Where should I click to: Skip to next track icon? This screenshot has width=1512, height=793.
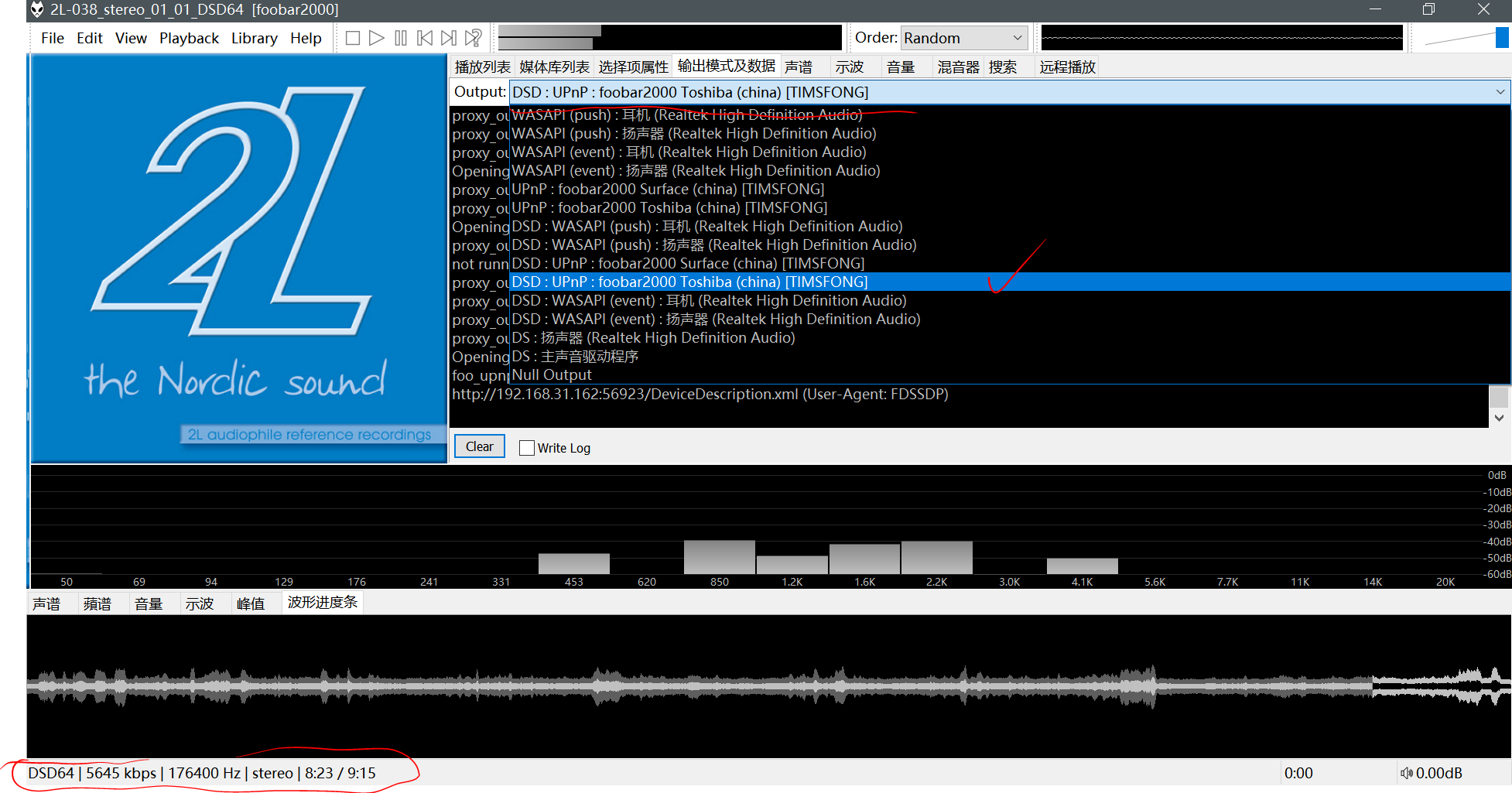coord(449,38)
